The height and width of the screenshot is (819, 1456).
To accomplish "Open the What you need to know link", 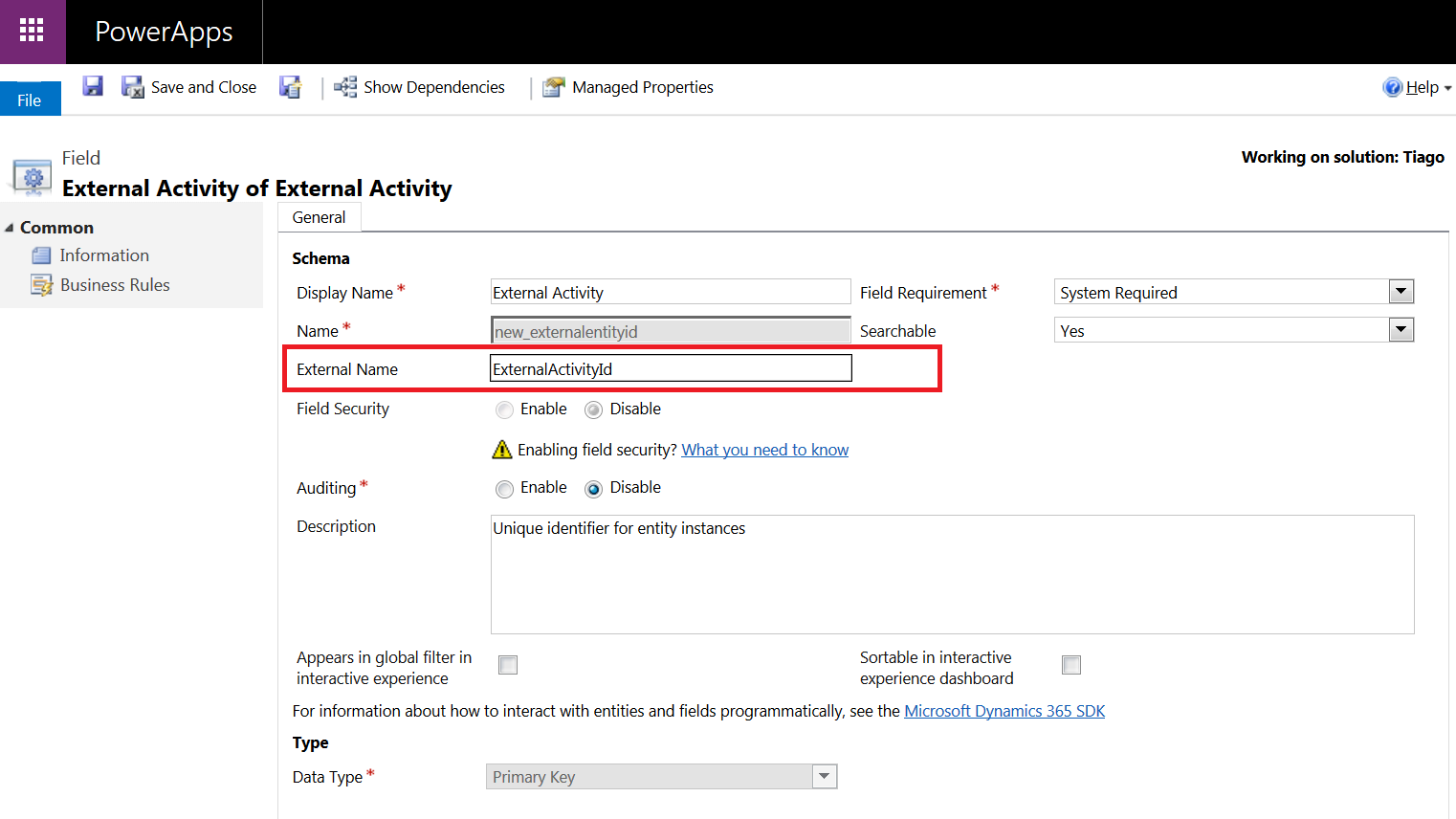I will 764,450.
